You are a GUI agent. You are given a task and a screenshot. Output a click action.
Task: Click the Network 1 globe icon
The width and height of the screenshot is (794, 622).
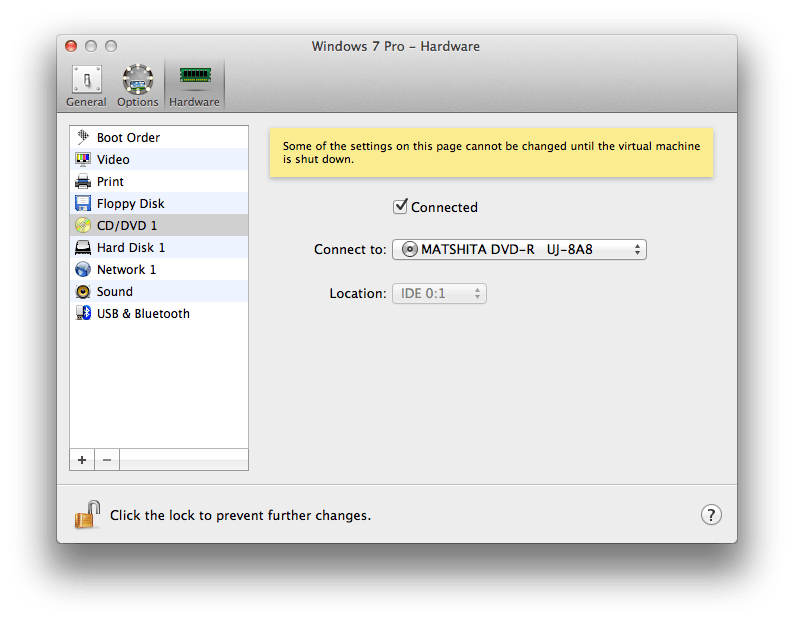tap(83, 269)
